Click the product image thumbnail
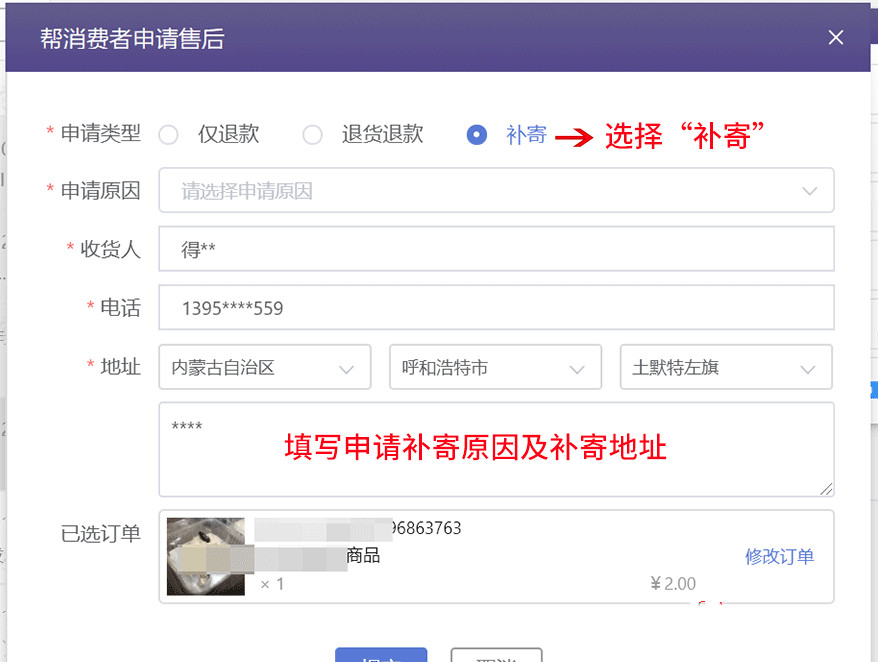 click(205, 556)
